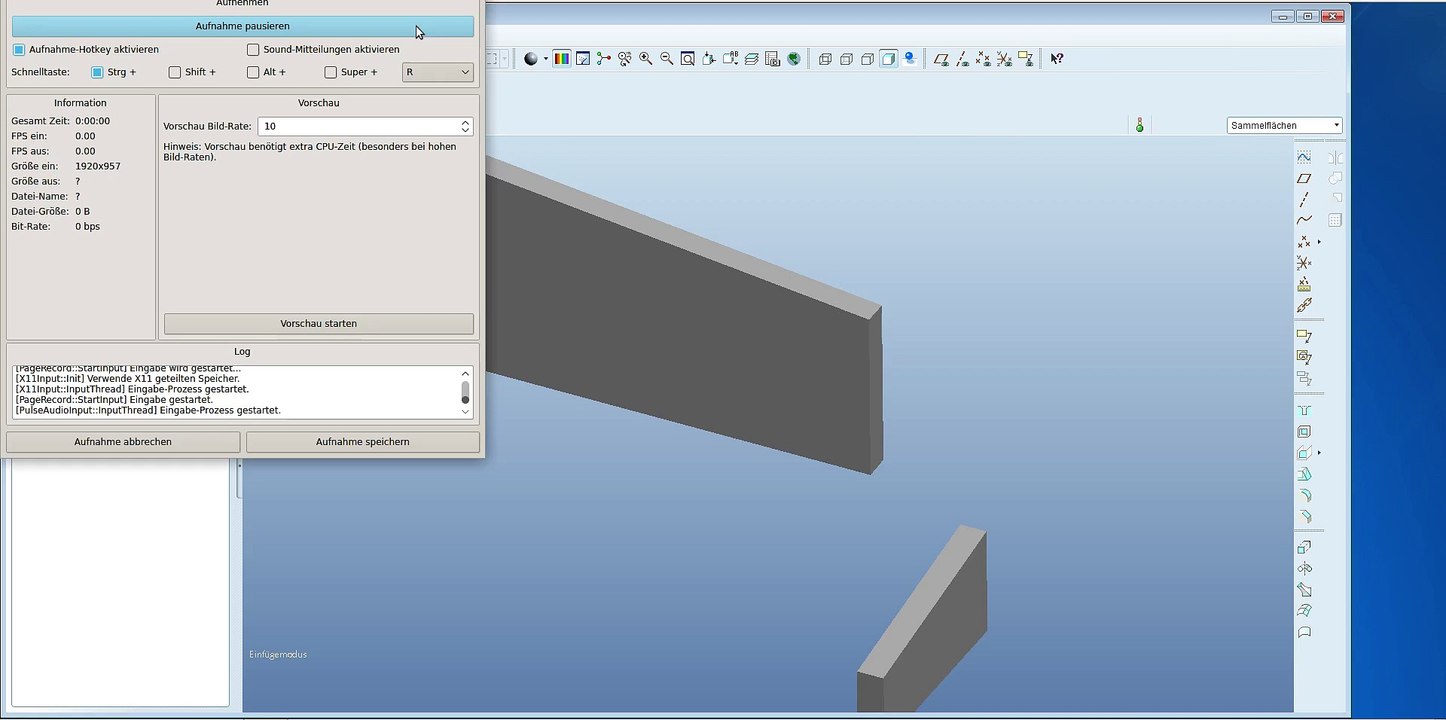This screenshot has height=720, width=1446.
Task: Click the context help arrow icon
Action: [x=1056, y=59]
